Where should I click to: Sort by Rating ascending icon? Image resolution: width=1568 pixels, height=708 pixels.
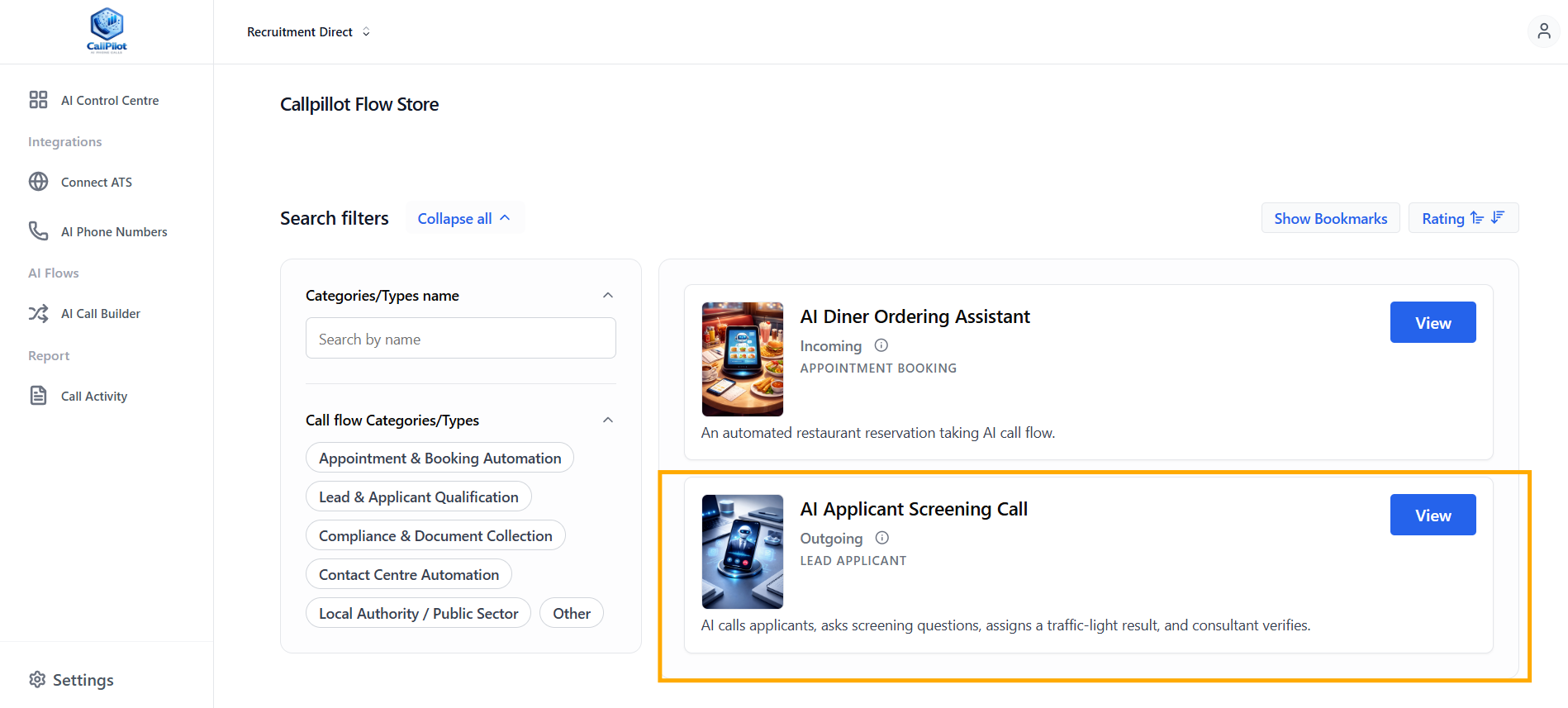pyautogui.click(x=1477, y=218)
